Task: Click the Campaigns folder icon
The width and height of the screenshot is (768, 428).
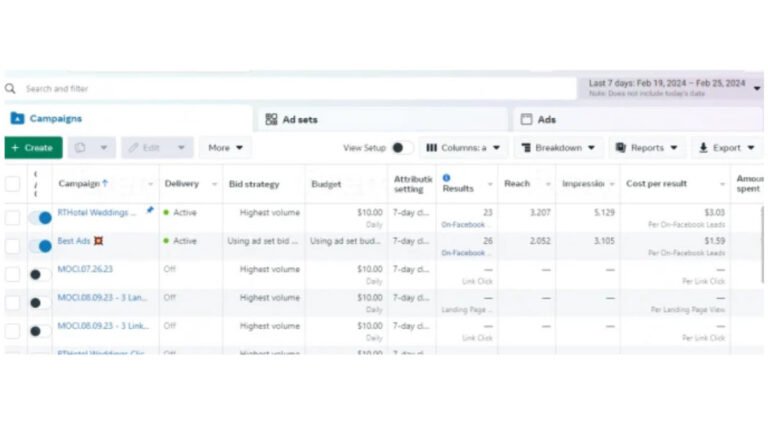Action: point(17,119)
